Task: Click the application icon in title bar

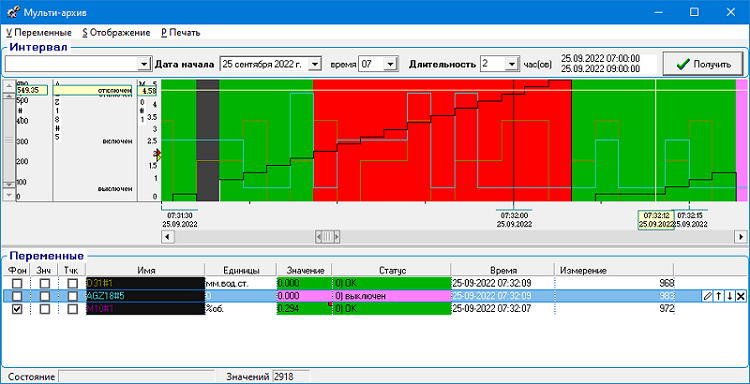Action: tap(14, 12)
